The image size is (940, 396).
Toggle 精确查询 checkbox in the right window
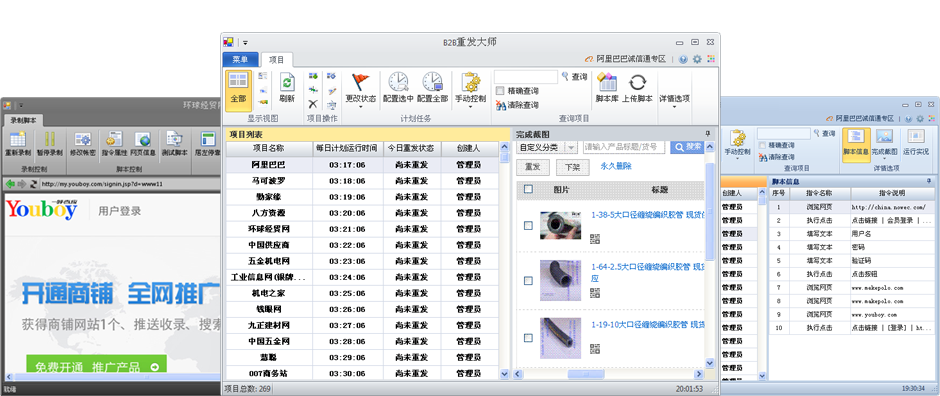[762, 146]
